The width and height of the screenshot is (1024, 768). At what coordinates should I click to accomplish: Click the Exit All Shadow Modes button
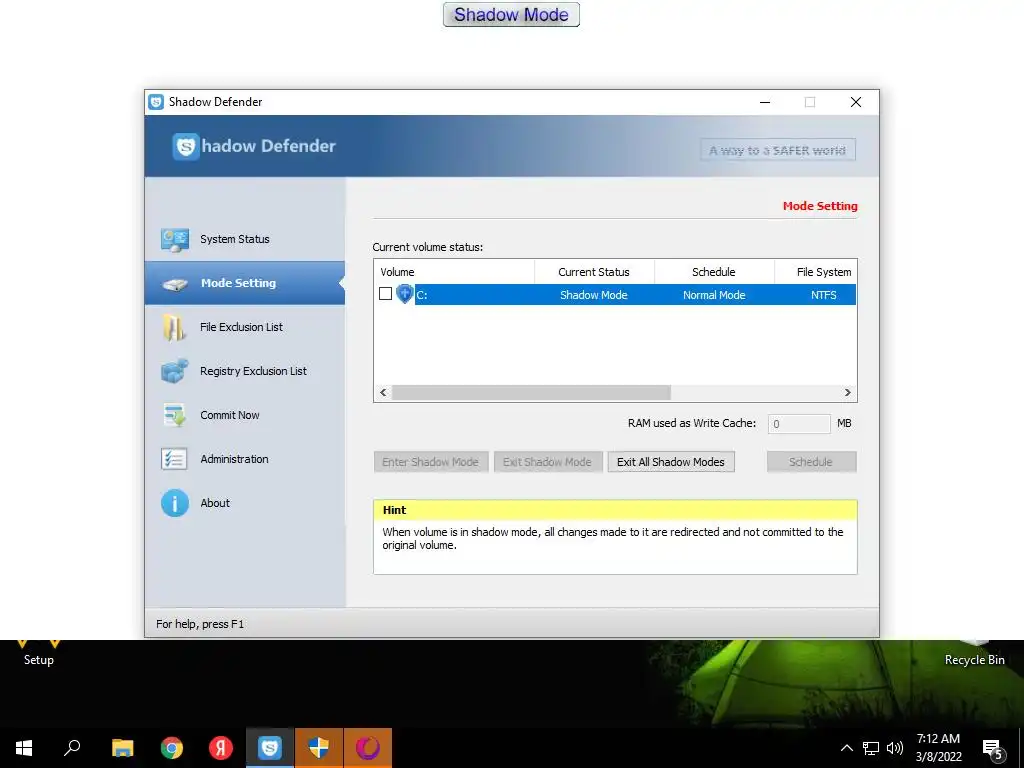click(x=671, y=462)
